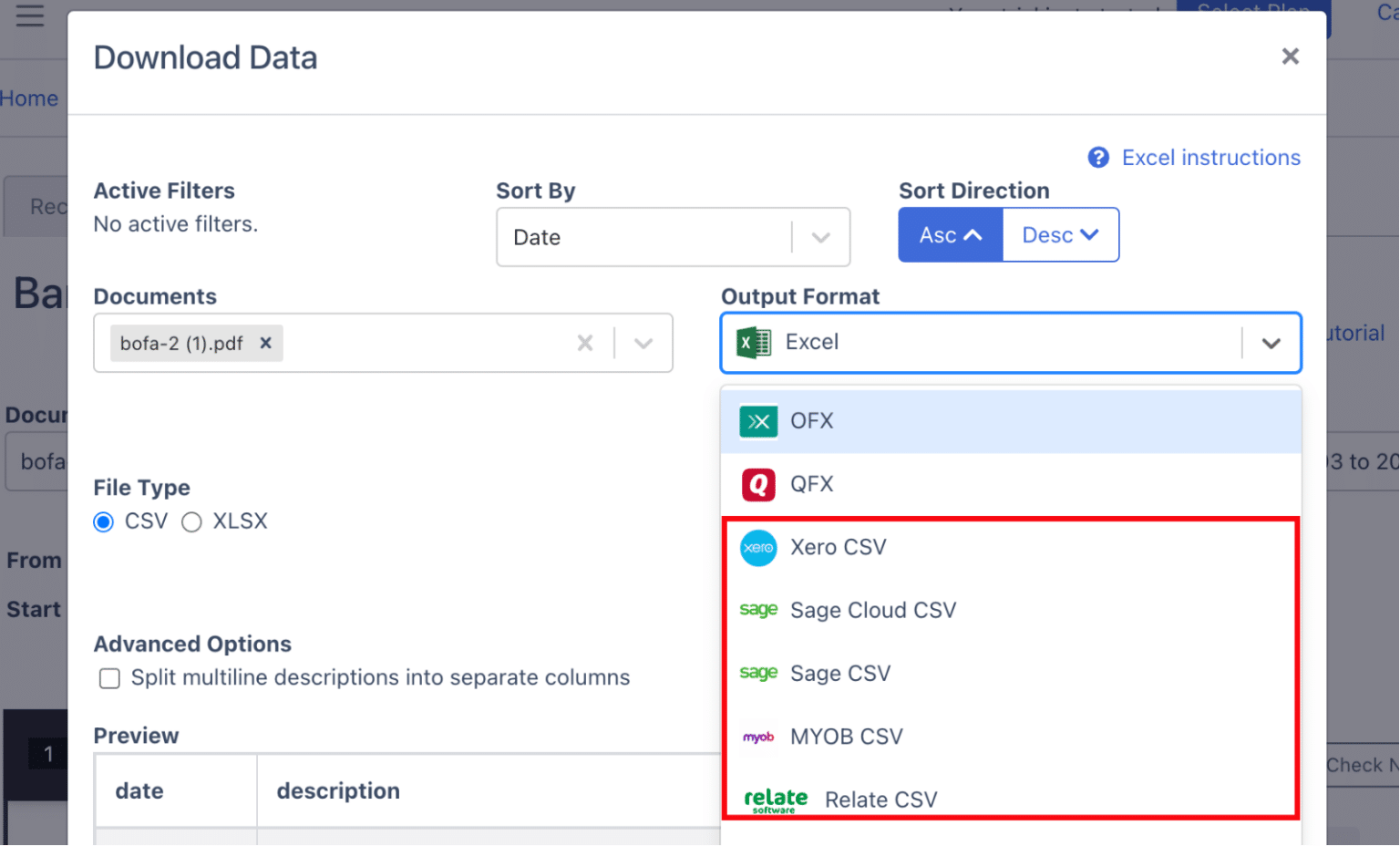This screenshot has height=846, width=1400.
Task: Open the Sort By dropdown
Action: 819,237
